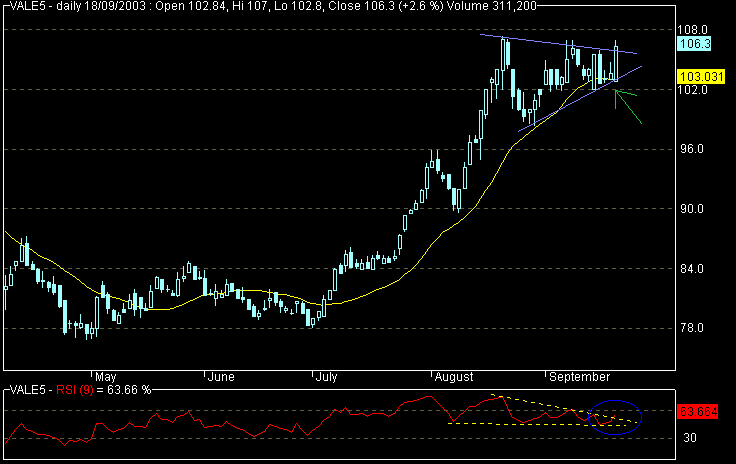The height and width of the screenshot is (464, 736).
Task: Click the September date axis label
Action: point(579,377)
